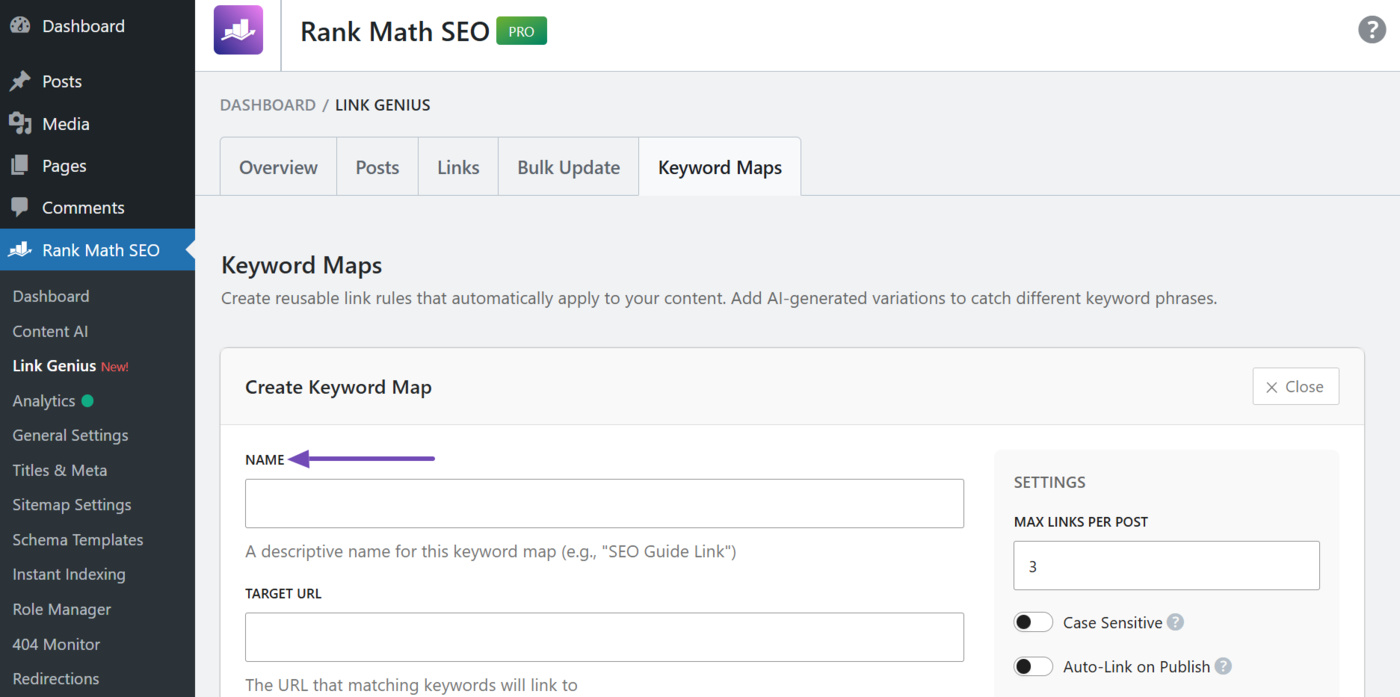The height and width of the screenshot is (697, 1400).
Task: Open Rank Math Dashboard submenu link
Action: pos(51,296)
